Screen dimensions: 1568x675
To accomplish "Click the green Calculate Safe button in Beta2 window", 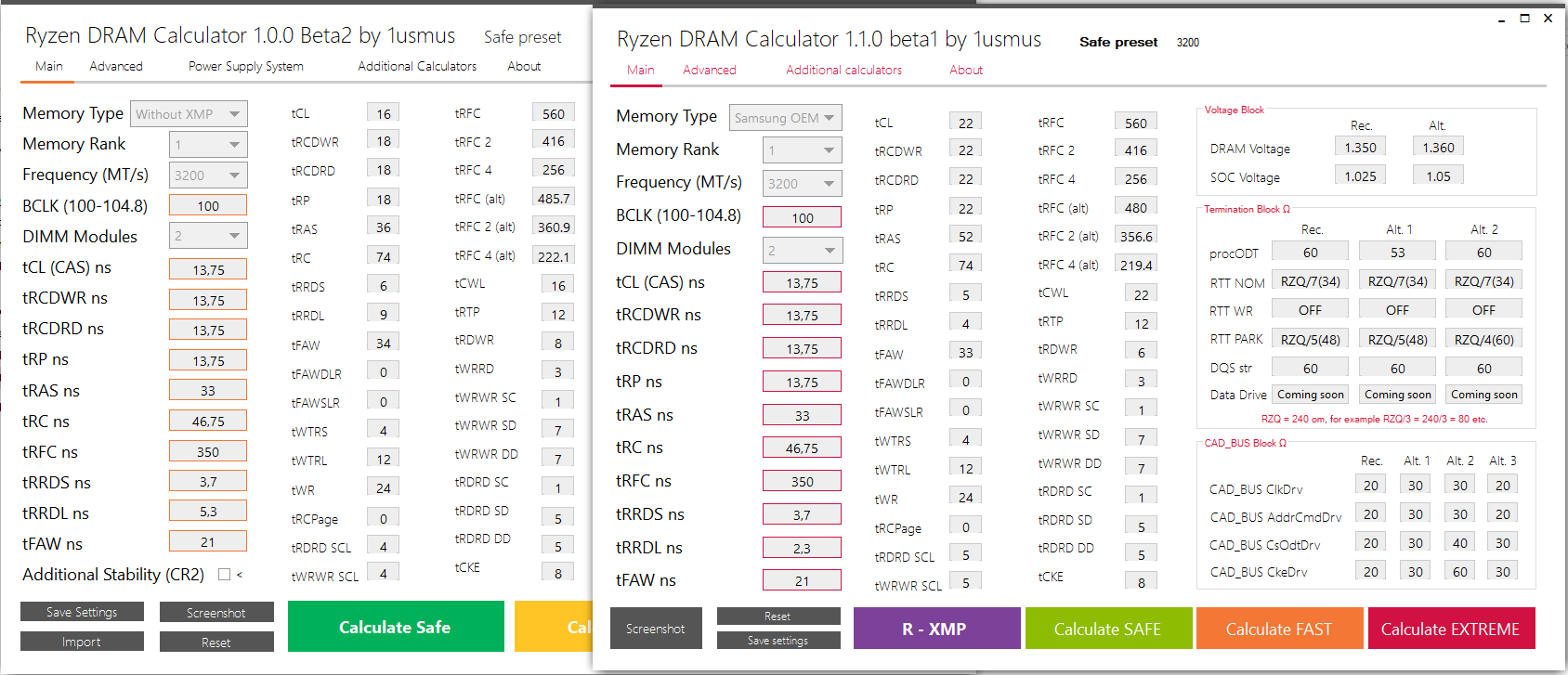I will (396, 627).
